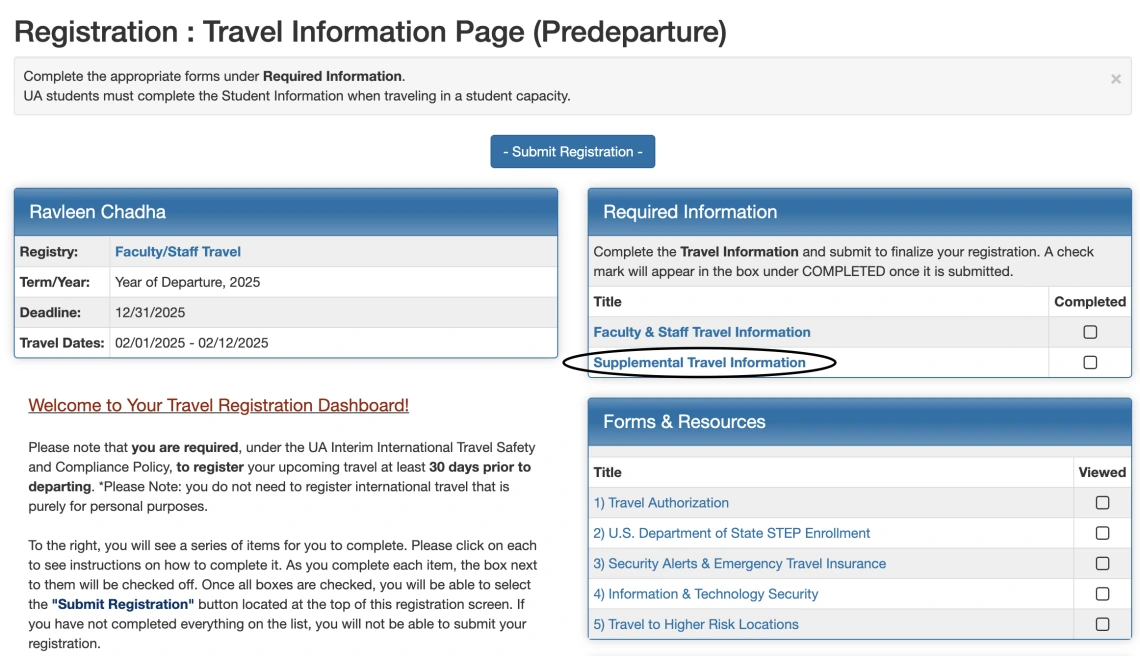Open the 1) Travel Authorization resource

click(661, 503)
